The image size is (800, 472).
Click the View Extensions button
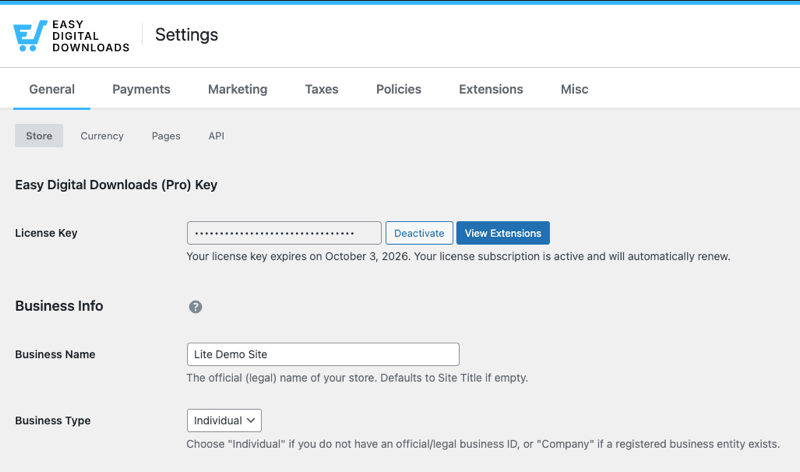tap(503, 233)
